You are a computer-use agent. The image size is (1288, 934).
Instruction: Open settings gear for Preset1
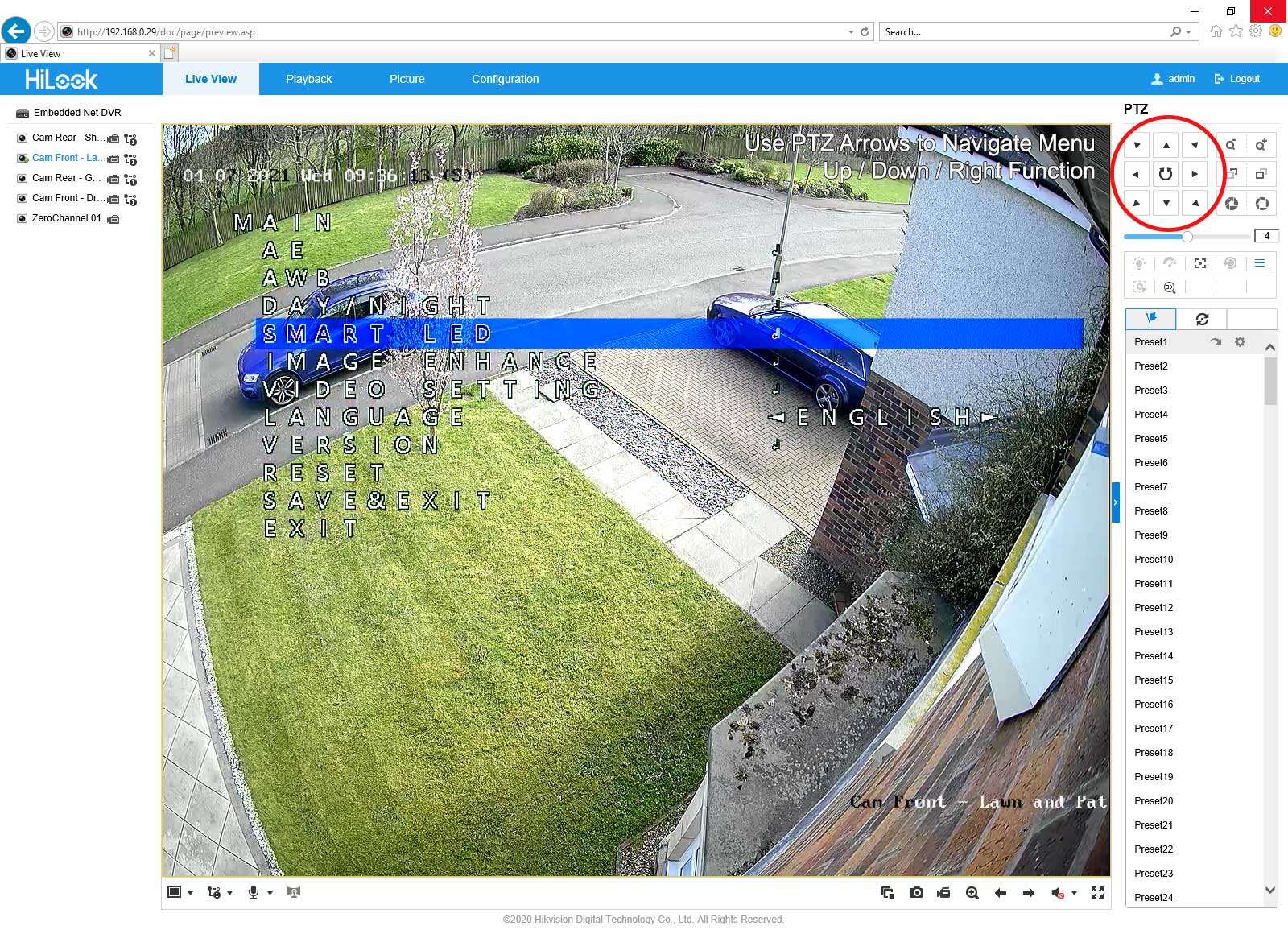pos(1240,342)
